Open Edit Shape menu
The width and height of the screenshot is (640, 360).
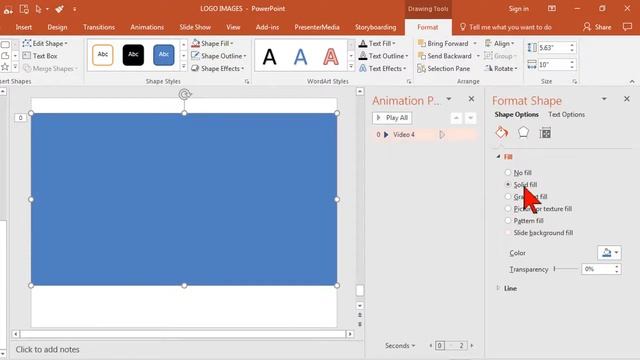(x=45, y=43)
